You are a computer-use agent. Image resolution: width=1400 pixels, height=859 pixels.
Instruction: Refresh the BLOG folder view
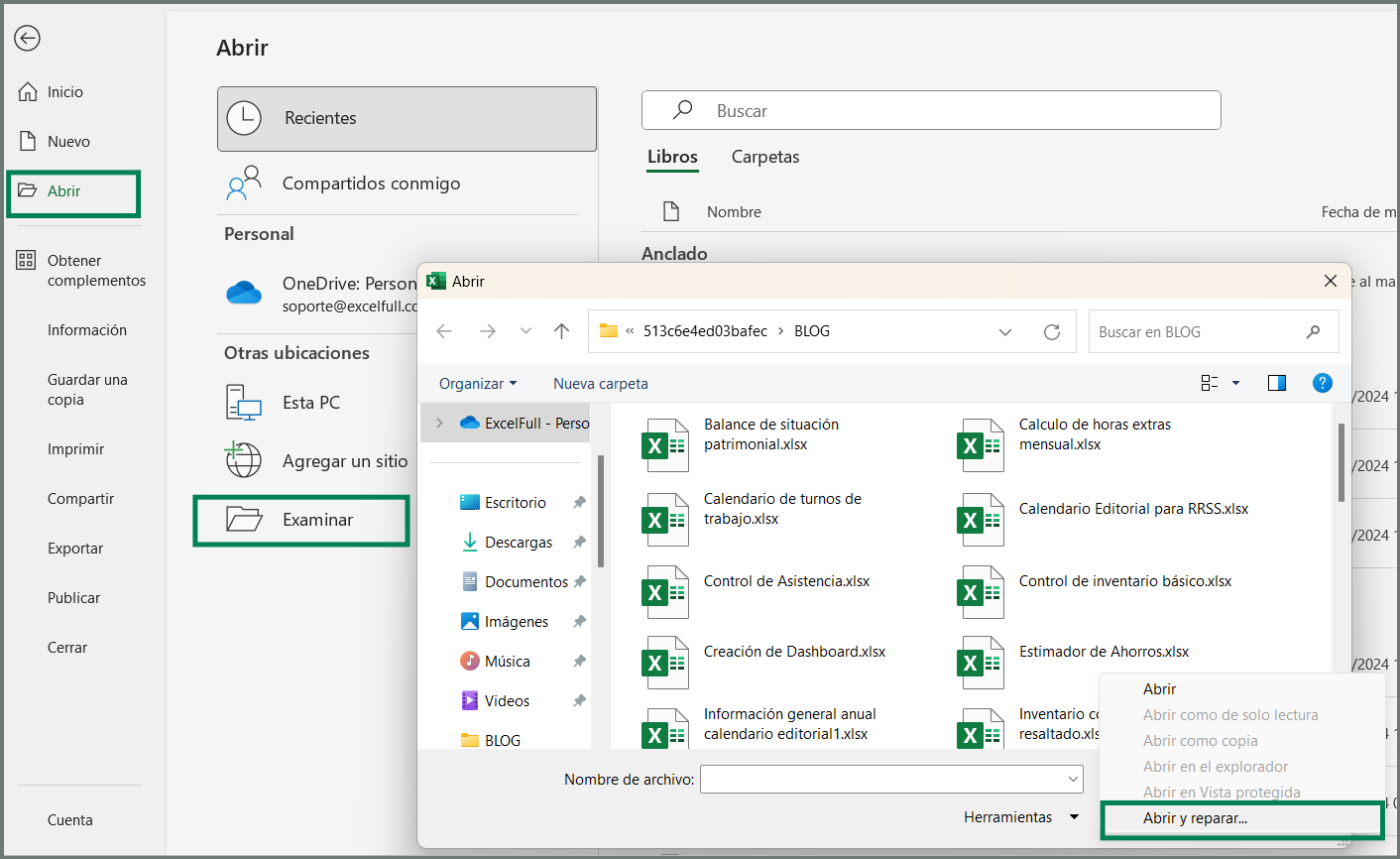(x=1052, y=332)
